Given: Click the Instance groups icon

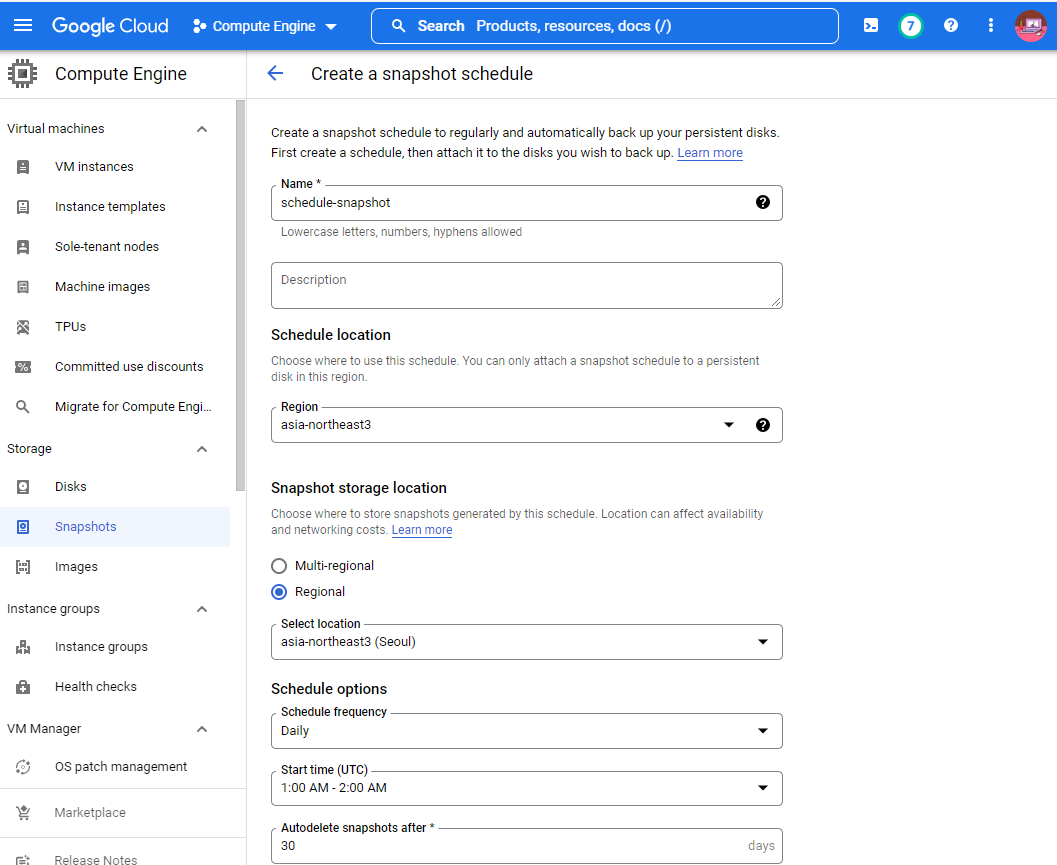Looking at the screenshot, I should pyautogui.click(x=23, y=647).
